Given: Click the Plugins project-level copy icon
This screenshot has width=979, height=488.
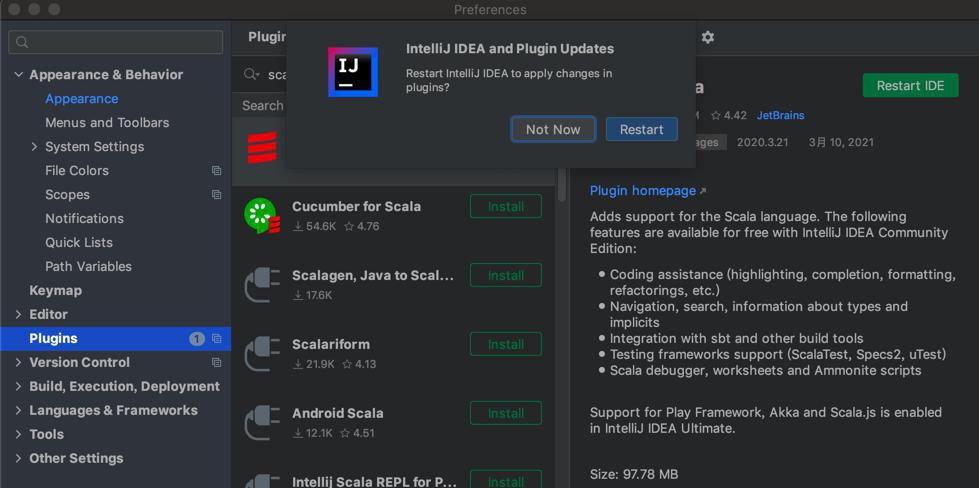Looking at the screenshot, I should pos(216,339).
